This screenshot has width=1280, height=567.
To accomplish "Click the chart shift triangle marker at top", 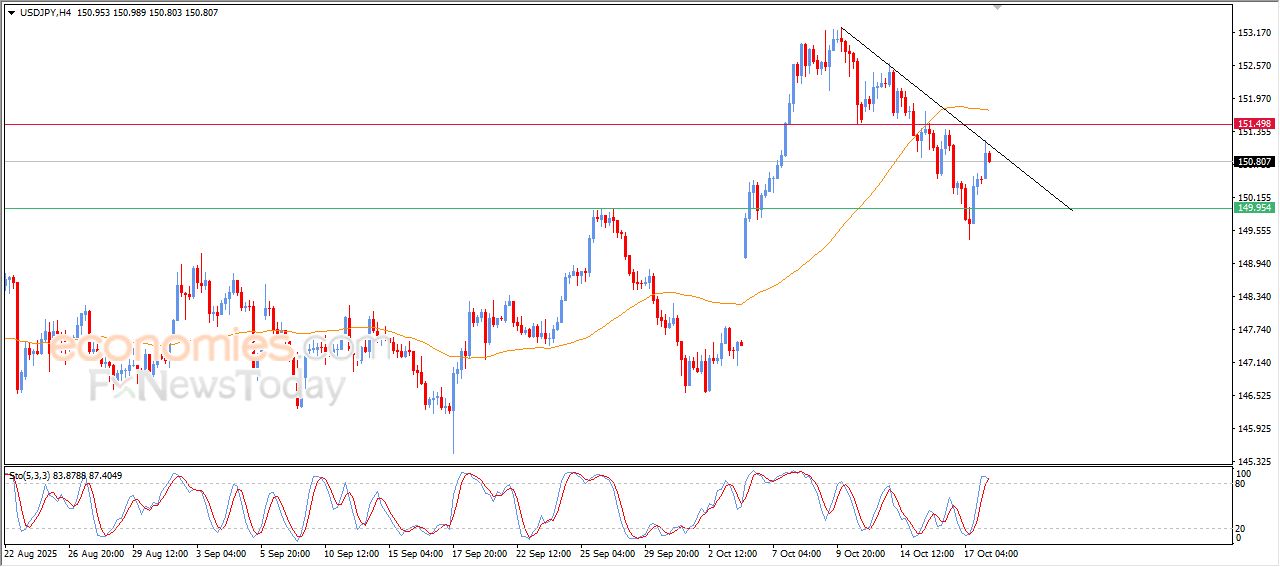I will [997, 7].
